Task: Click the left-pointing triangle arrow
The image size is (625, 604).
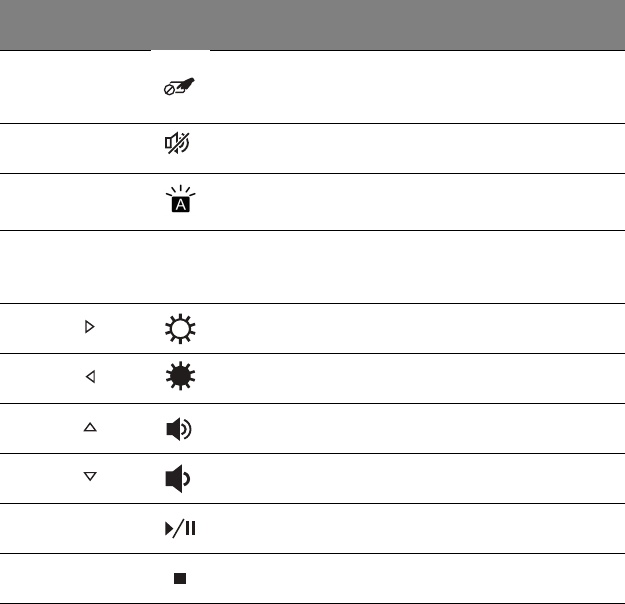Action: [90, 377]
